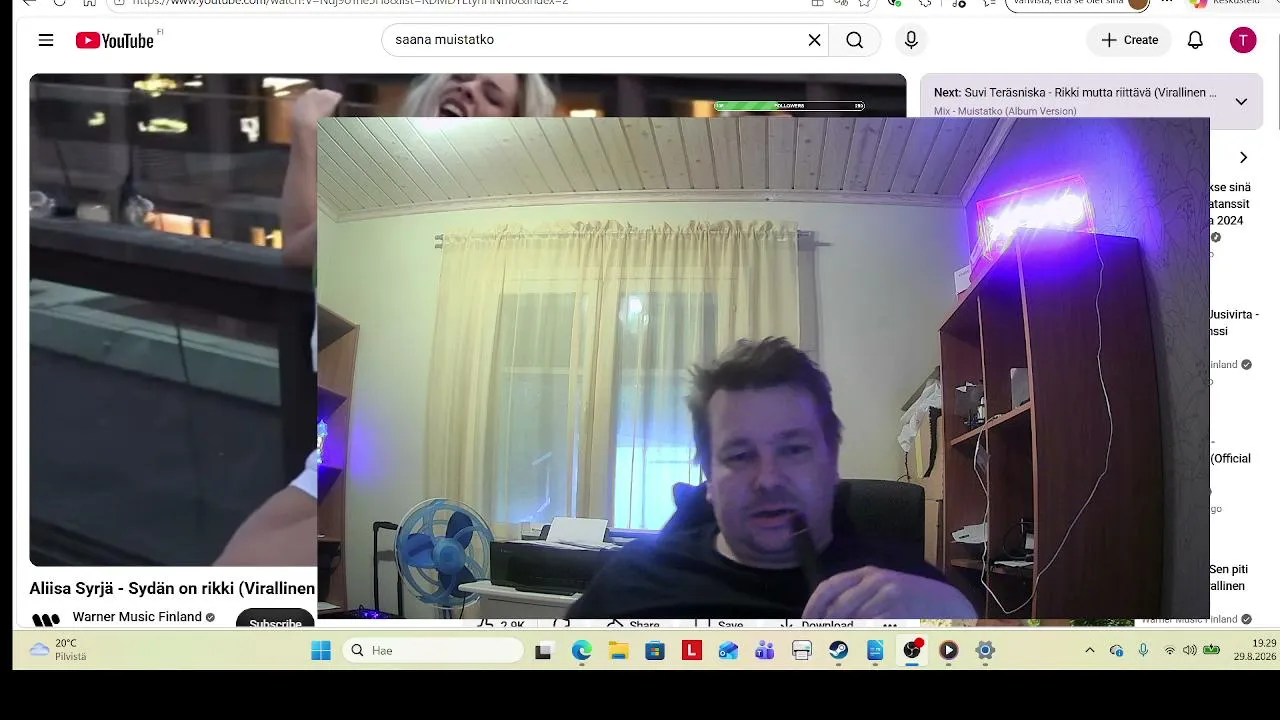Open Wi-Fi network settings in tray
This screenshot has width=1280, height=720.
(1170, 651)
